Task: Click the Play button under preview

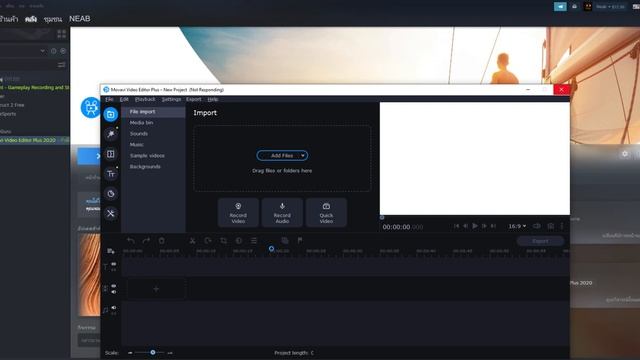Action: 475,226
